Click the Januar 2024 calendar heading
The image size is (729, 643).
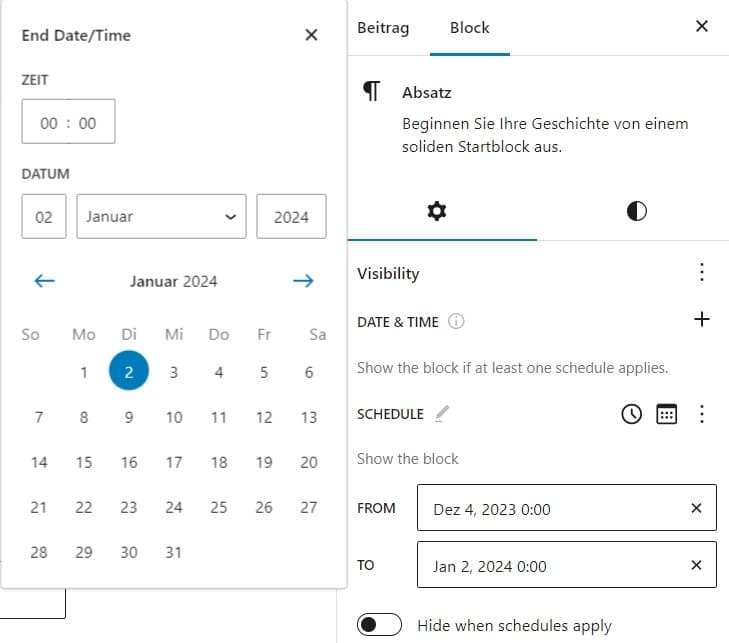(x=173, y=281)
